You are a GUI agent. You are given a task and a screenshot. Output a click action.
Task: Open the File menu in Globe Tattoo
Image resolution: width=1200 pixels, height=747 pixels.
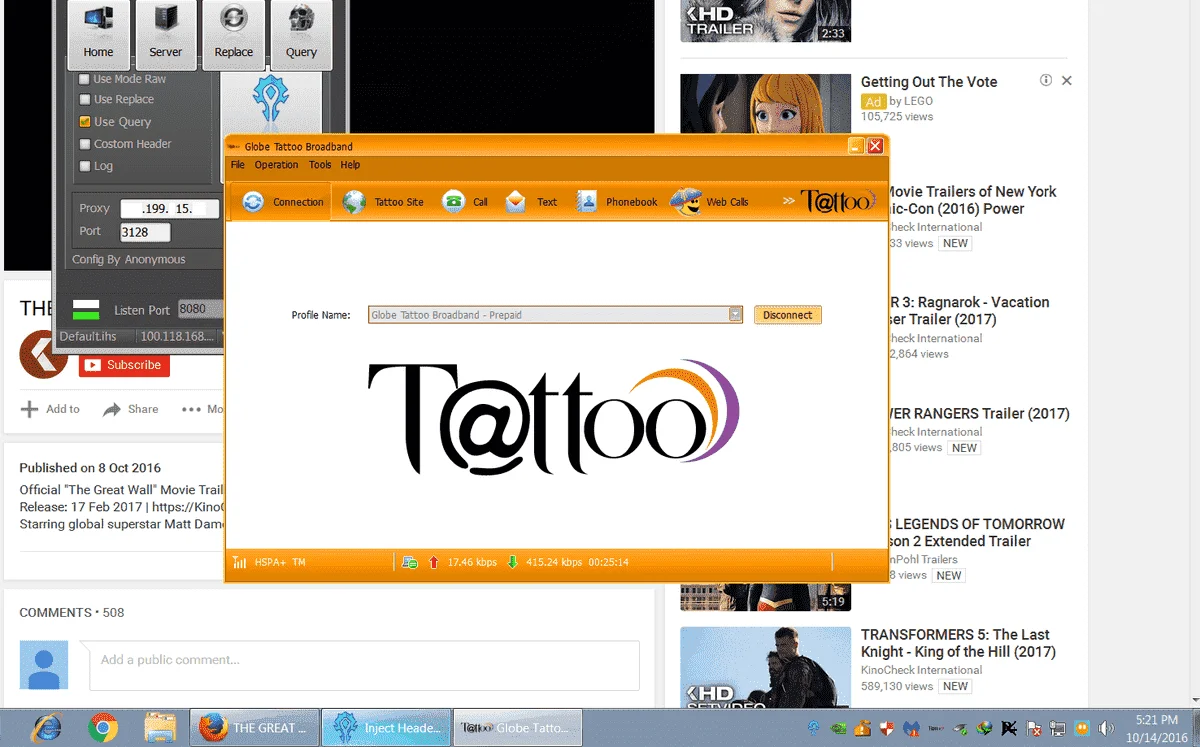pyautogui.click(x=238, y=165)
